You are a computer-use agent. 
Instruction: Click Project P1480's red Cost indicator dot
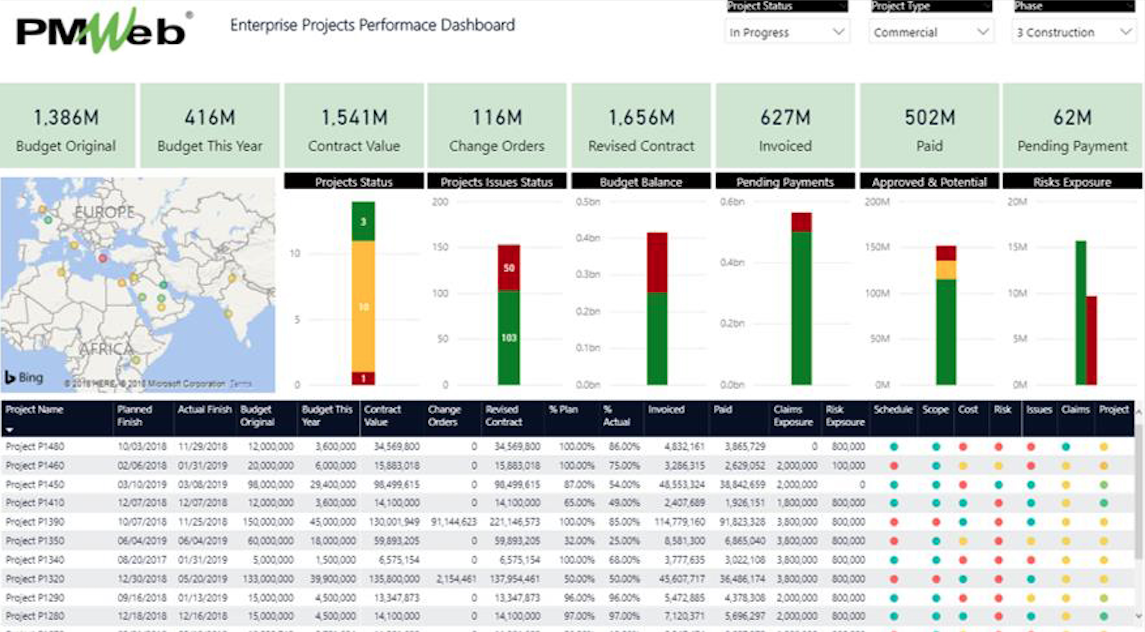(x=963, y=447)
